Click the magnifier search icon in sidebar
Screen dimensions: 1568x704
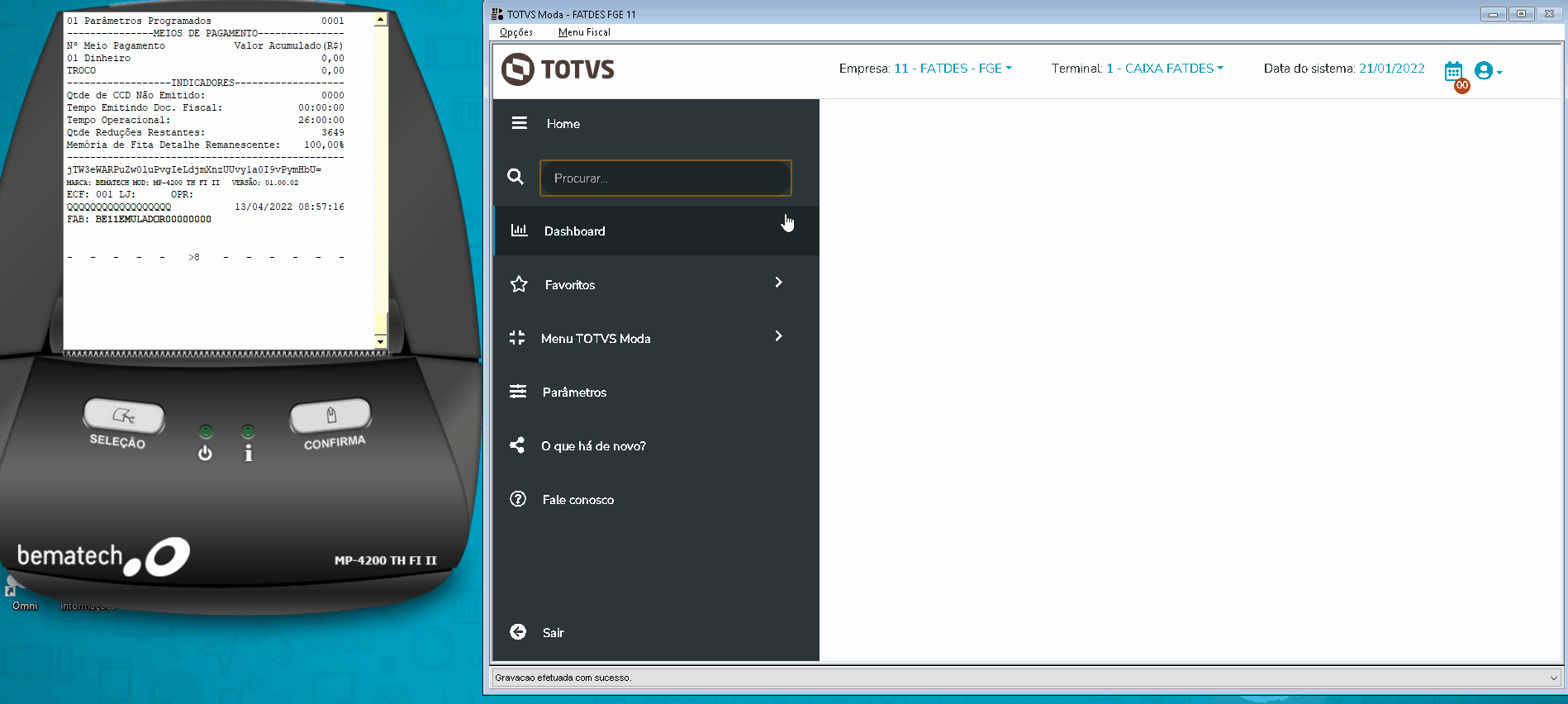tap(516, 177)
